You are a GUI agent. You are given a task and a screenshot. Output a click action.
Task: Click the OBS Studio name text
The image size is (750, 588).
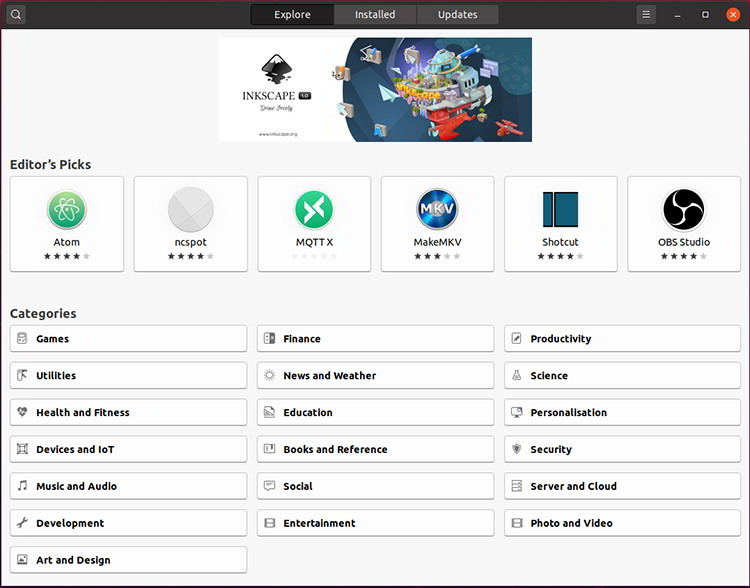coord(684,242)
